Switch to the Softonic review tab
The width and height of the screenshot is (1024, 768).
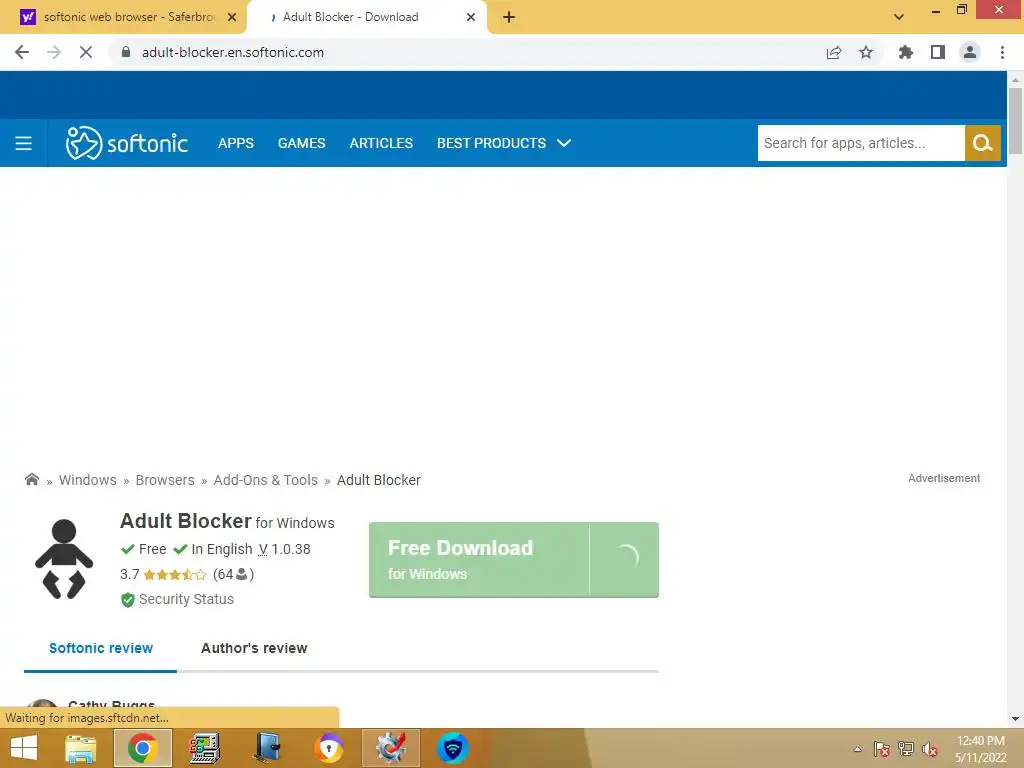click(x=101, y=648)
